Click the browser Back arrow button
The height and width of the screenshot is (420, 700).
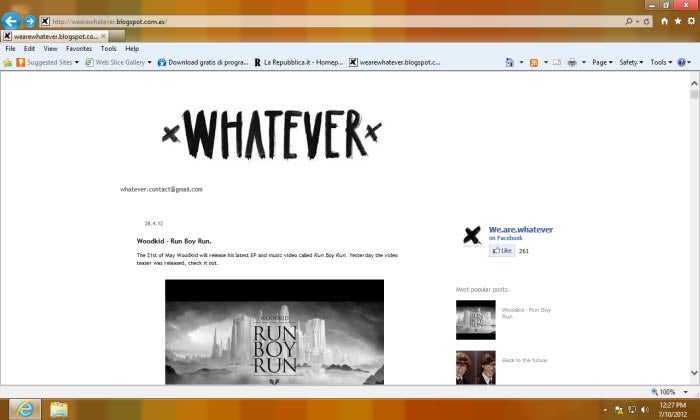coord(12,21)
